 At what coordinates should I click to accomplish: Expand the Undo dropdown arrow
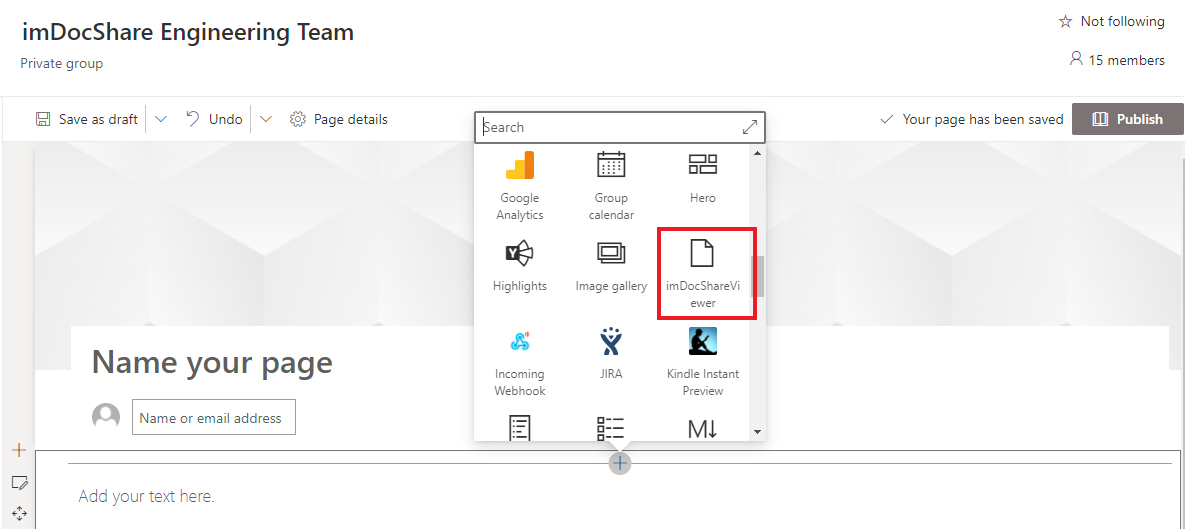coord(265,119)
